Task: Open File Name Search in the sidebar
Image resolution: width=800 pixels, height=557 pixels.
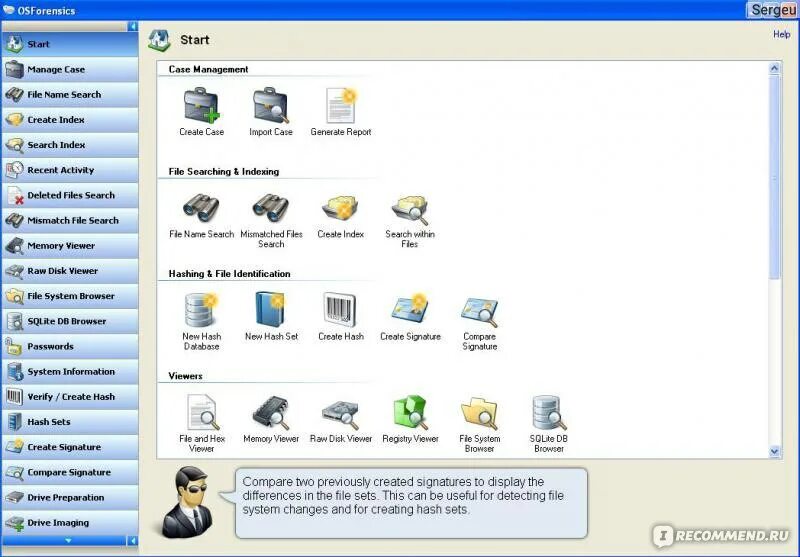Action: tap(70, 94)
